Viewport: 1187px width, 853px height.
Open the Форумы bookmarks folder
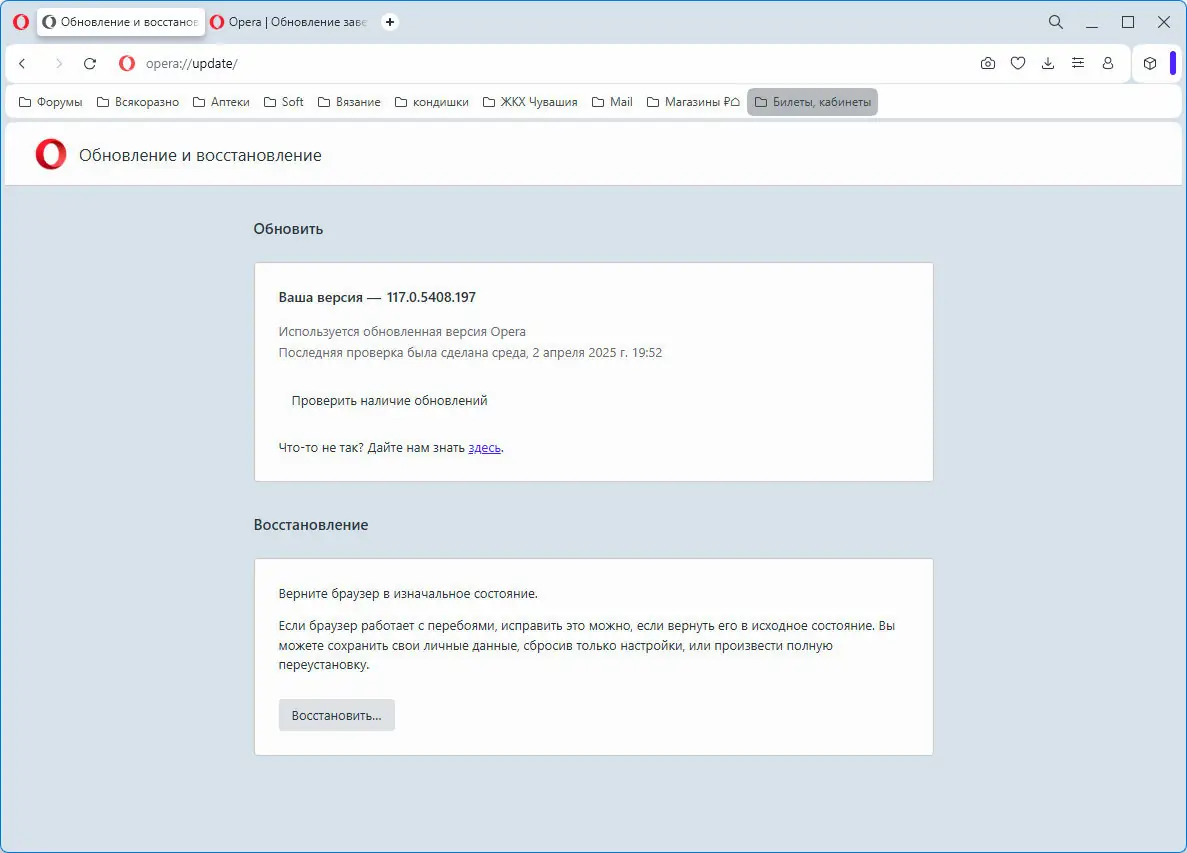[x=51, y=102]
